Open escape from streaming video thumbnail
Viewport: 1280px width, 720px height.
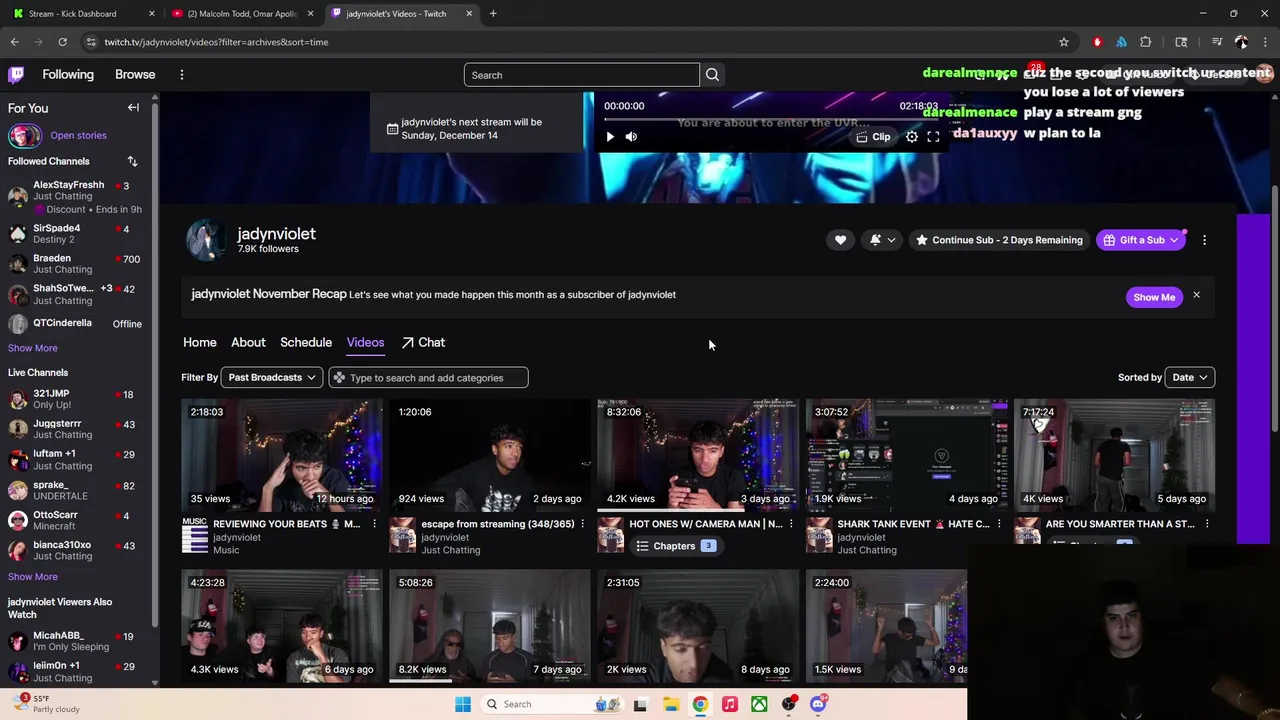click(x=490, y=455)
